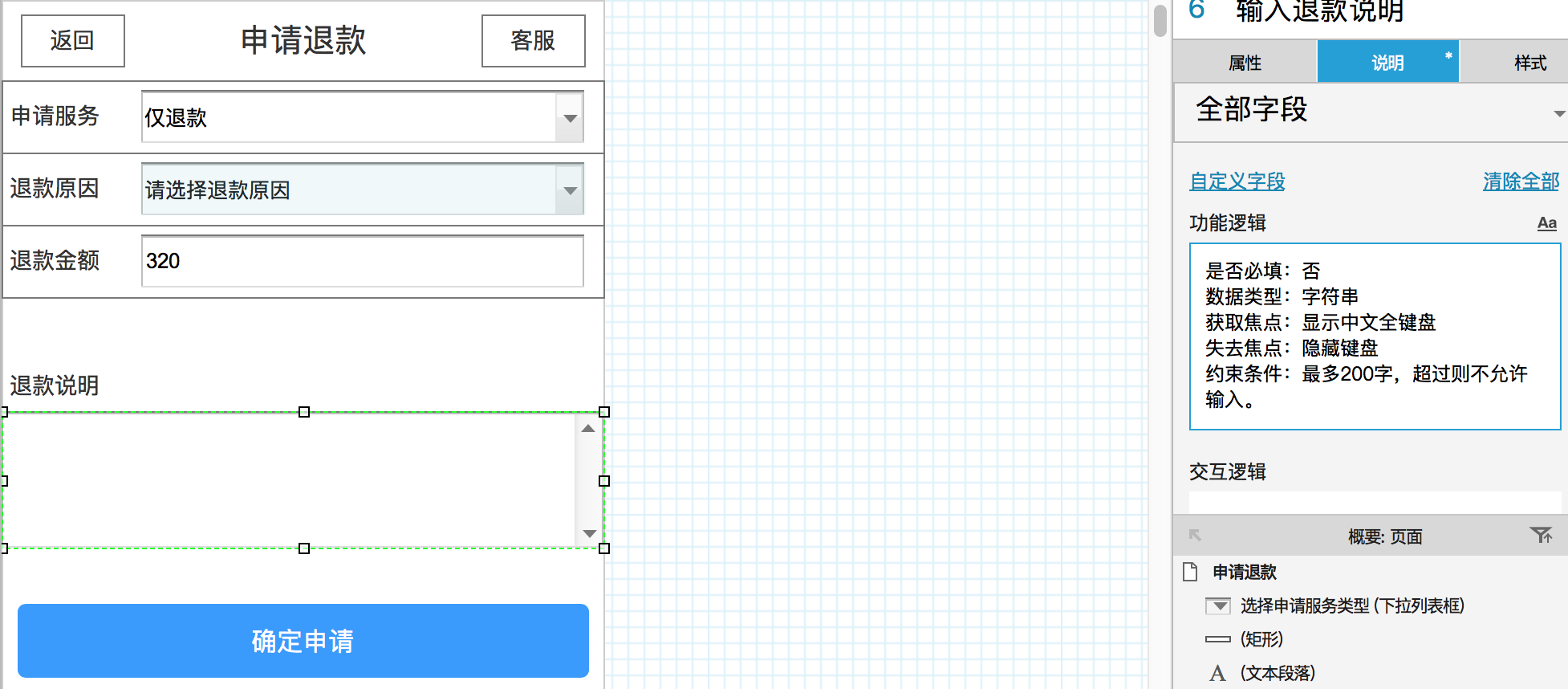Viewport: 1568px width, 689px height.
Task: Click the Aa text formatting icon
Action: [x=1546, y=223]
